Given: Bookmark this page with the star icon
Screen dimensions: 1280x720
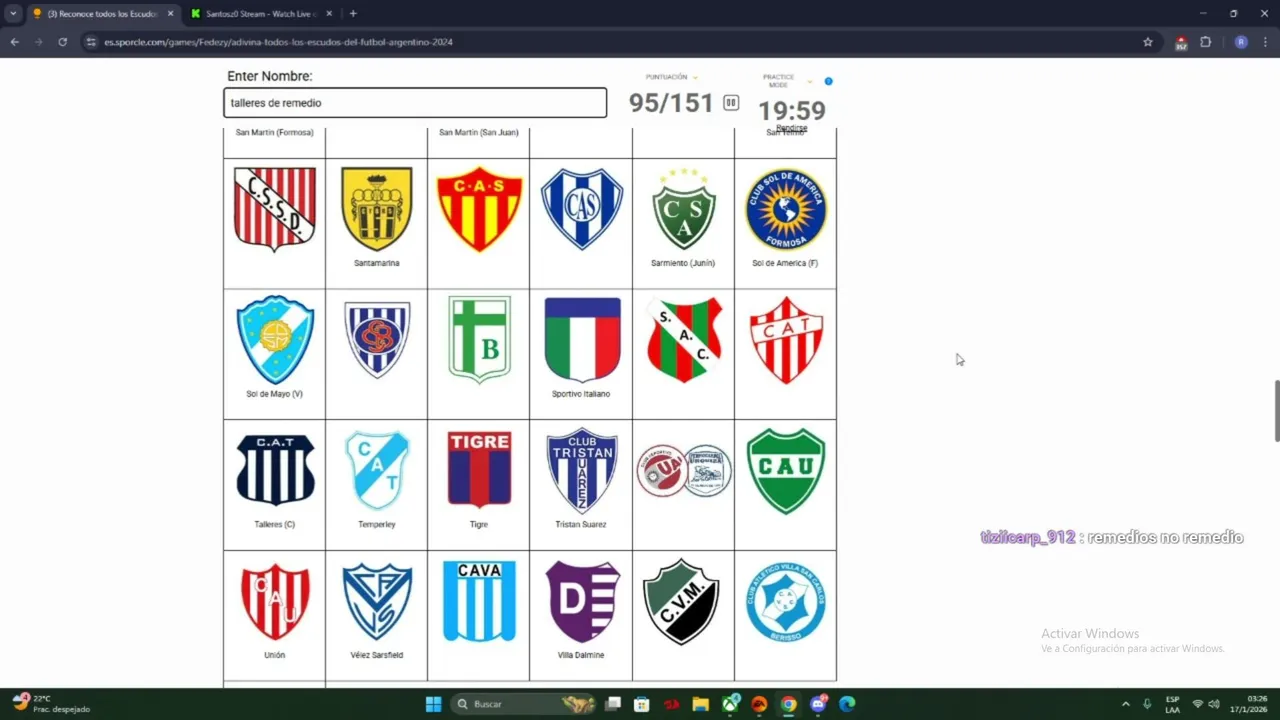Looking at the screenshot, I should pos(1148,42).
